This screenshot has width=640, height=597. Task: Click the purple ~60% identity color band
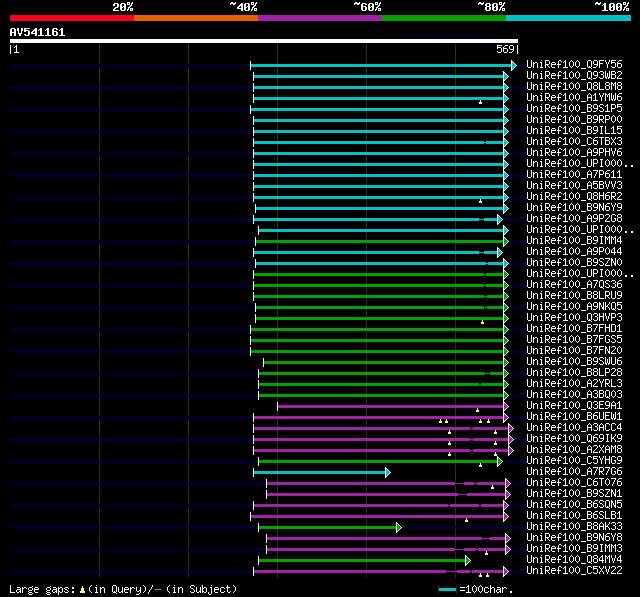click(x=320, y=18)
